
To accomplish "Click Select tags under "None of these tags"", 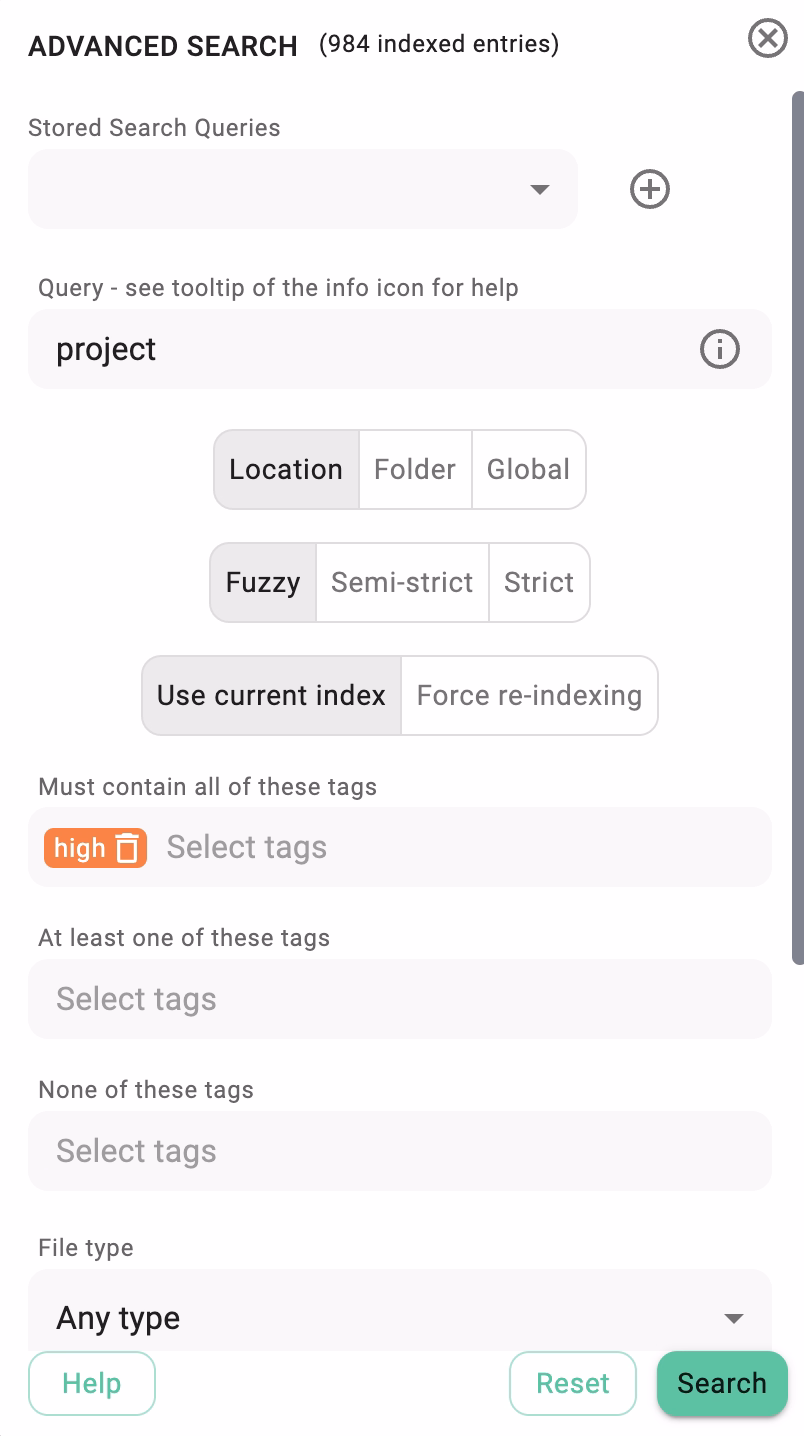I will click(400, 1150).
